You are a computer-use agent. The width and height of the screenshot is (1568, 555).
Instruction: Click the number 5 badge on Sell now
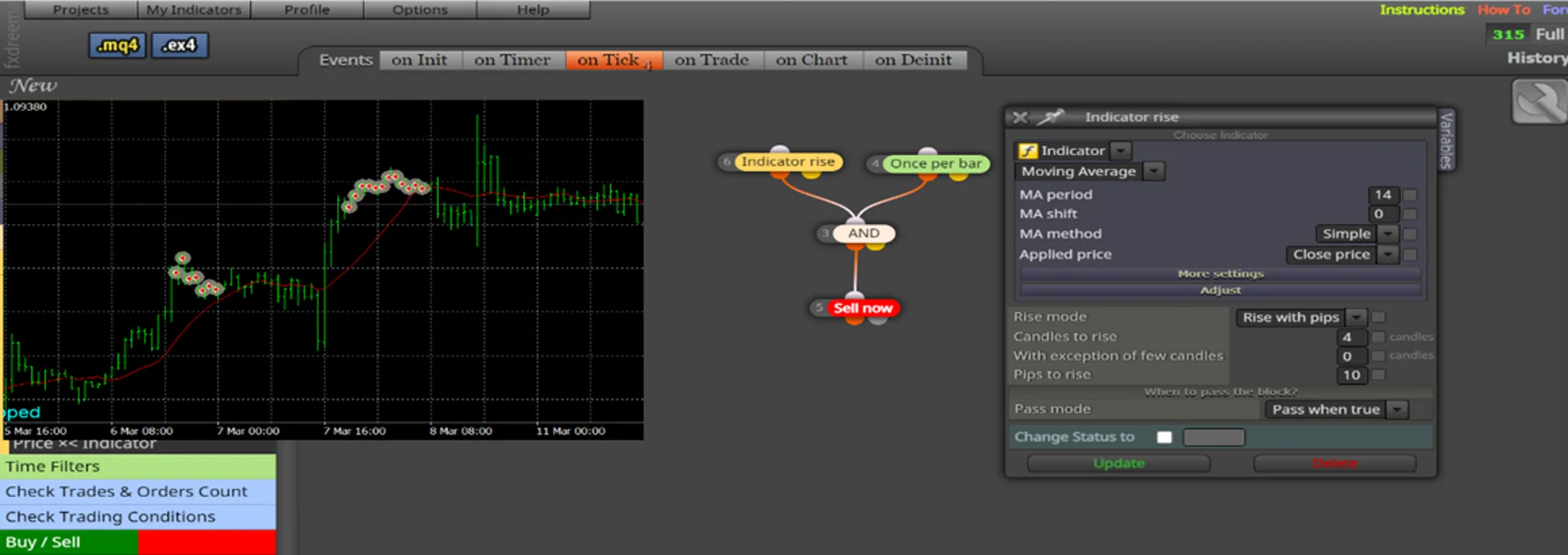pyautogui.click(x=819, y=308)
